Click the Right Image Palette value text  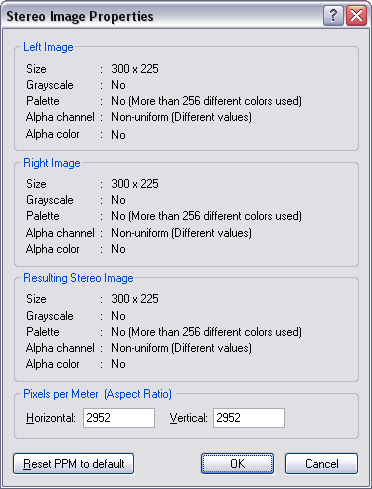tap(206, 216)
